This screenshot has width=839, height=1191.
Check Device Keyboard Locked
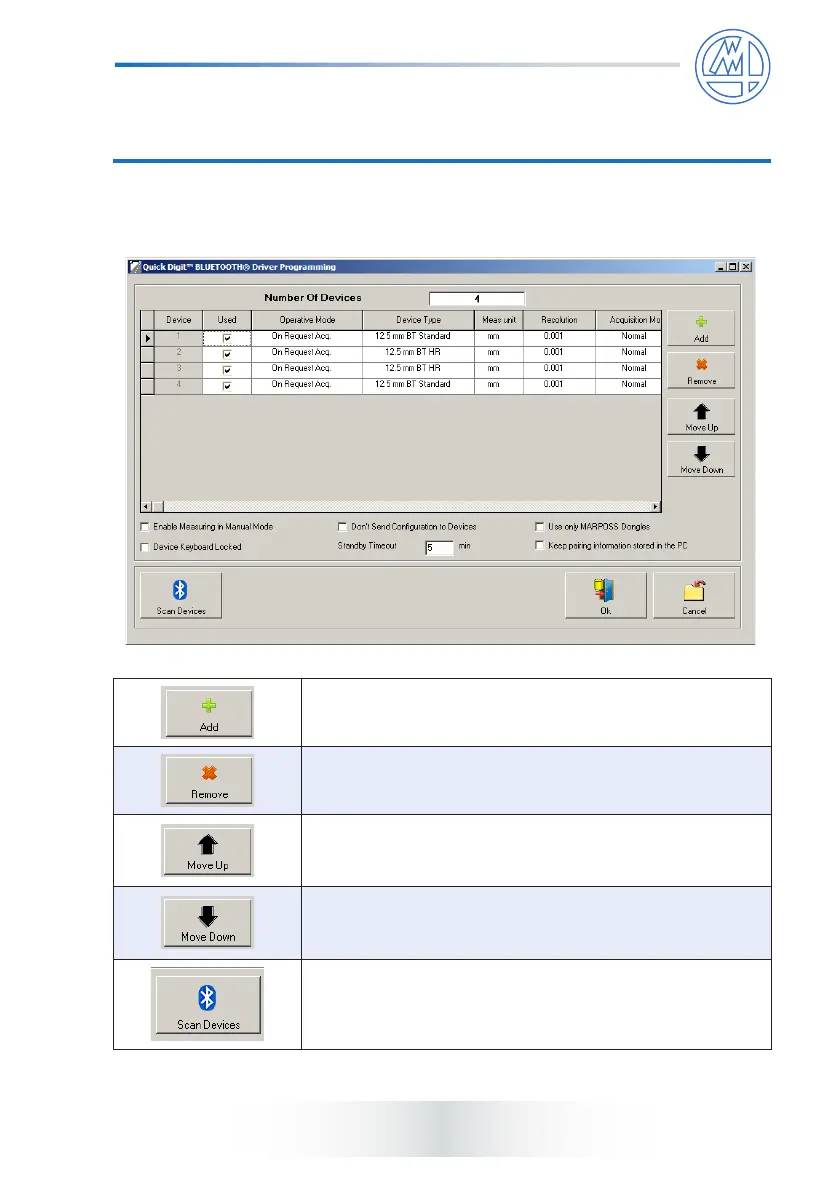coord(145,547)
